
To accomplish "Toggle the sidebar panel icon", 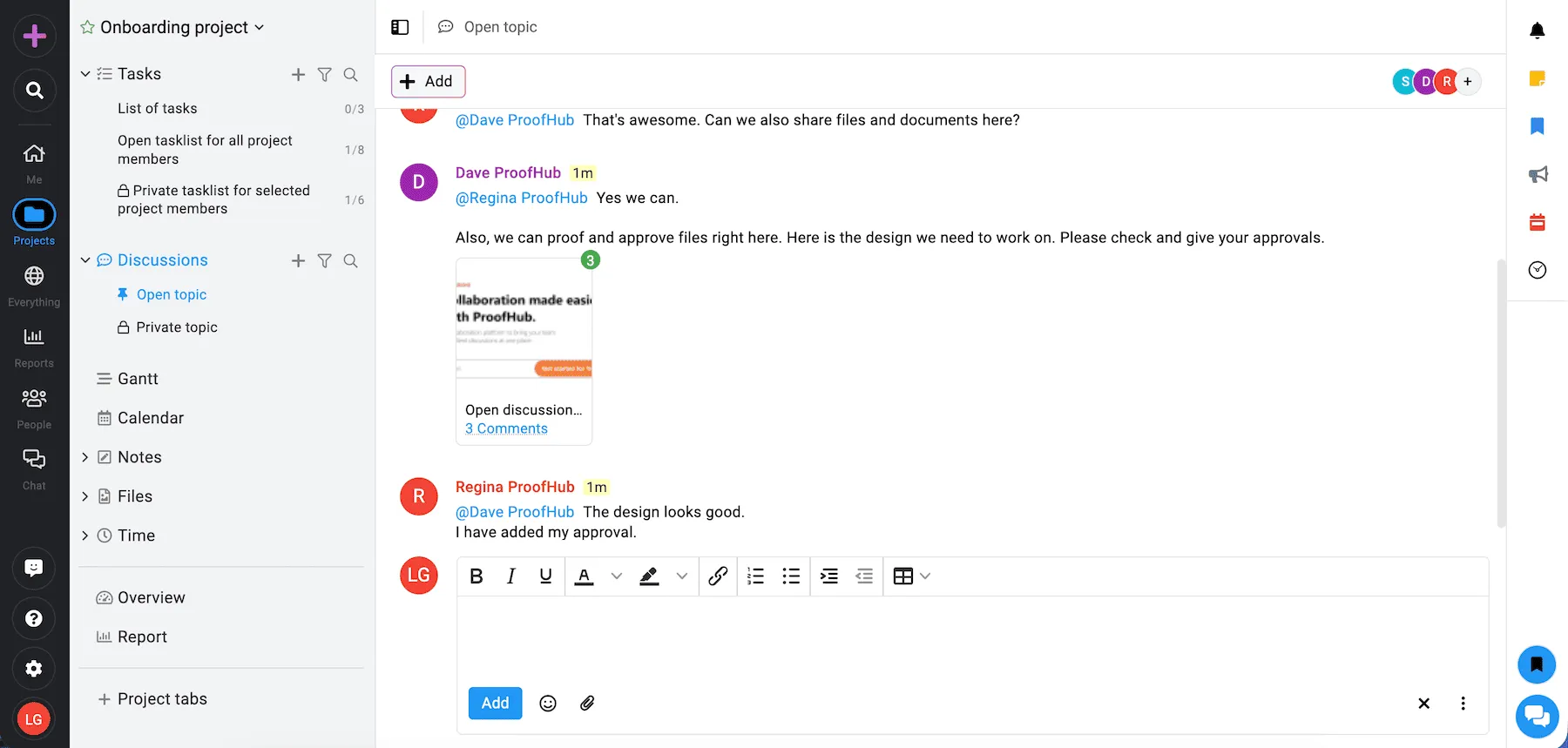I will (400, 27).
